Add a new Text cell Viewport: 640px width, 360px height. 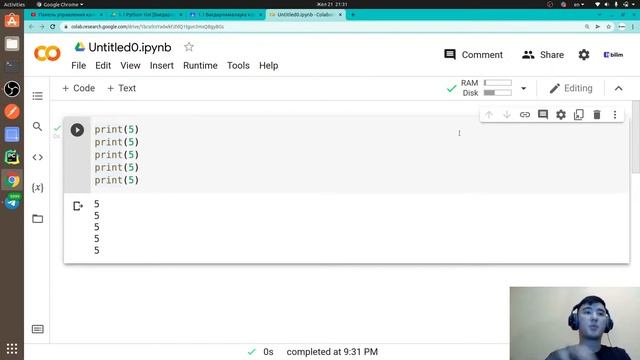click(x=121, y=88)
